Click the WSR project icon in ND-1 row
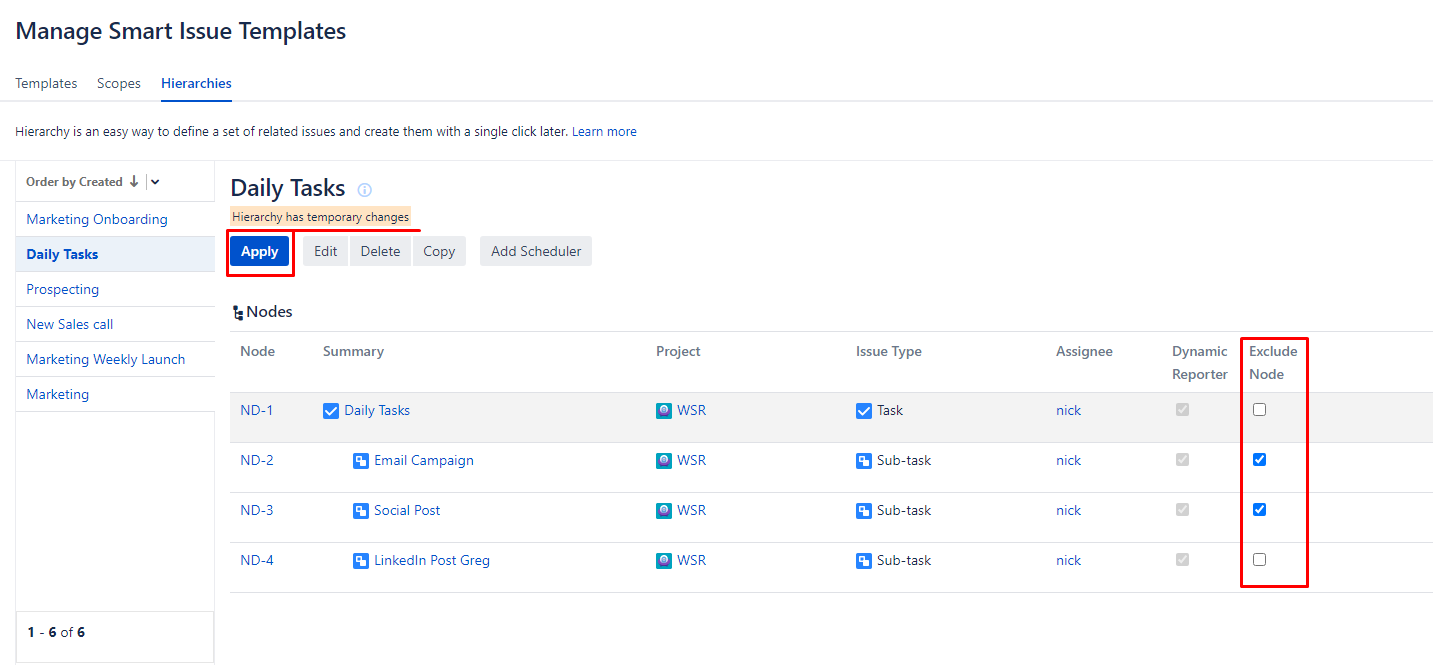 (664, 411)
